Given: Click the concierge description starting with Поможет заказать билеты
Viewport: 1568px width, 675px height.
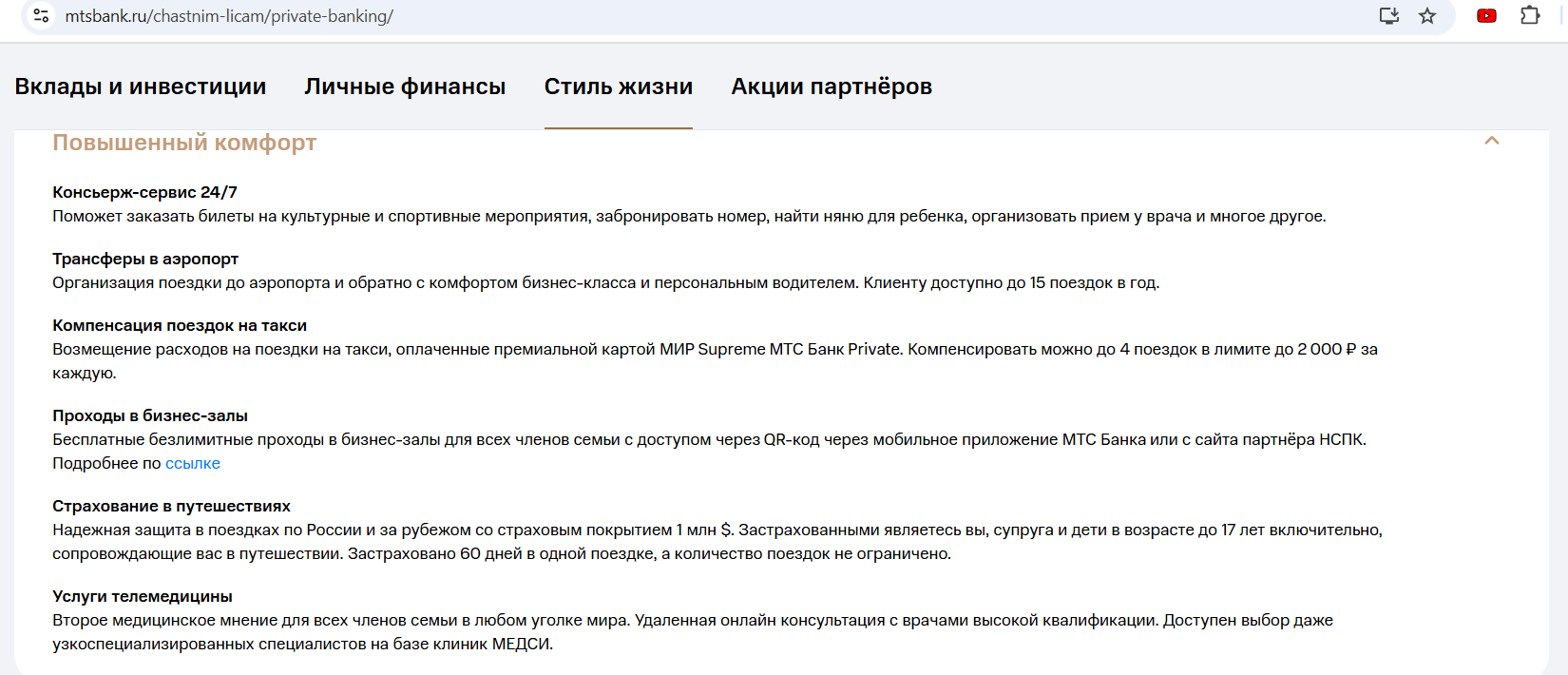Looking at the screenshot, I should [689, 216].
